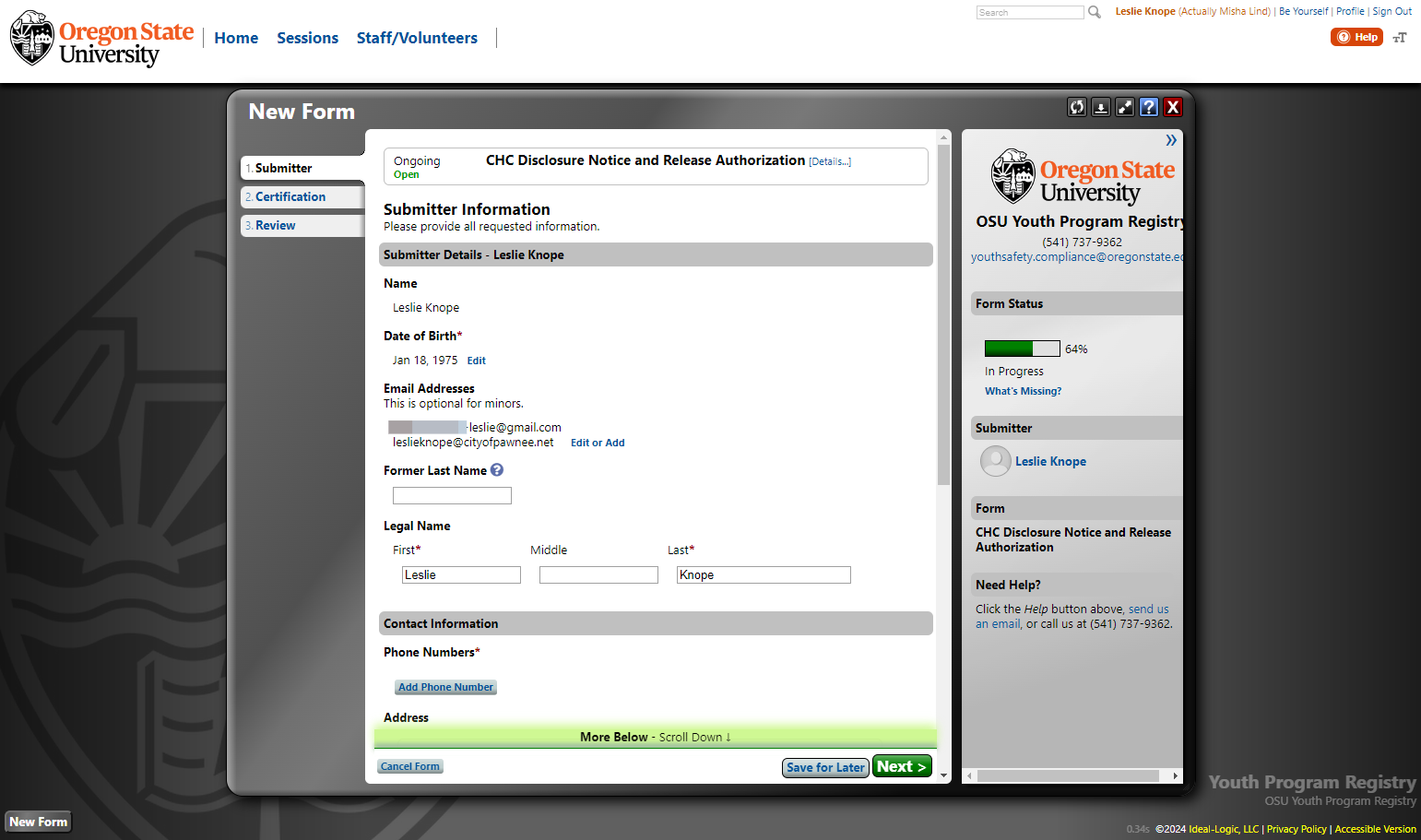Select the Submitter step tab
This screenshot has height=840, width=1421.
pyautogui.click(x=302, y=168)
